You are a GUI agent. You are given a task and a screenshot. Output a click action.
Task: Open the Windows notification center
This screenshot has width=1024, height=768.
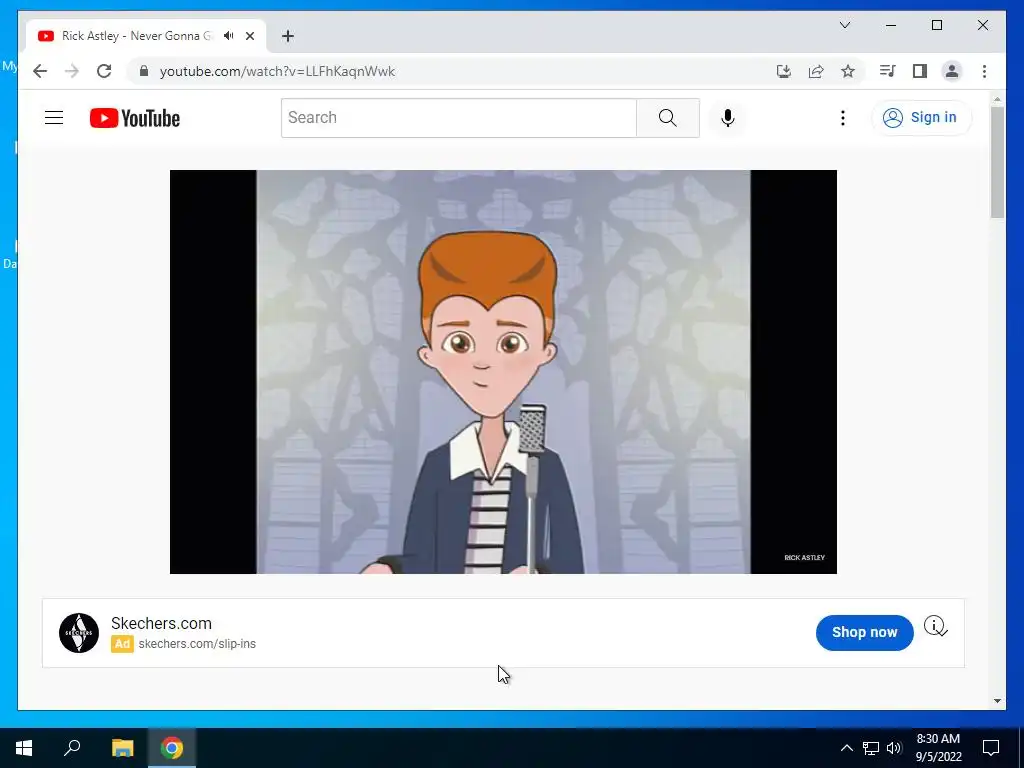coord(991,748)
